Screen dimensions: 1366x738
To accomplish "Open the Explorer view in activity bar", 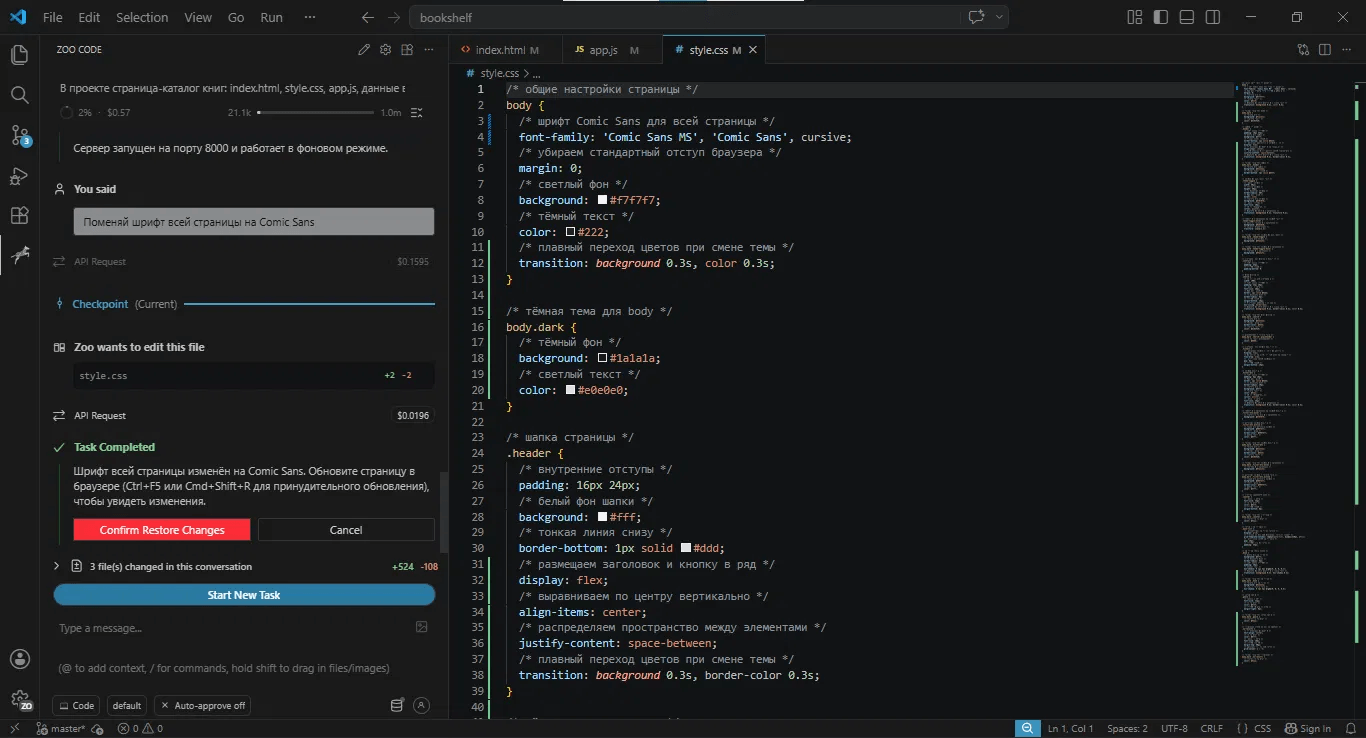I will point(19,55).
